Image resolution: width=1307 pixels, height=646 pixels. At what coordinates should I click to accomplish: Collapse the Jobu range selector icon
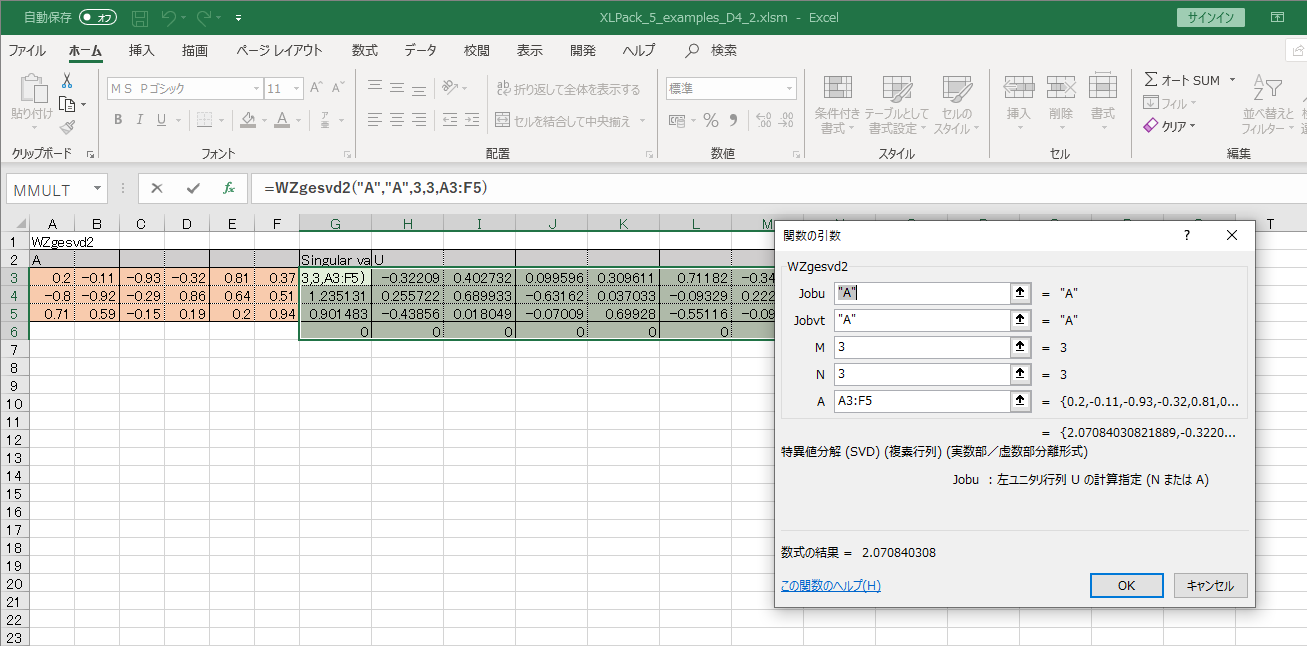[x=1020, y=293]
